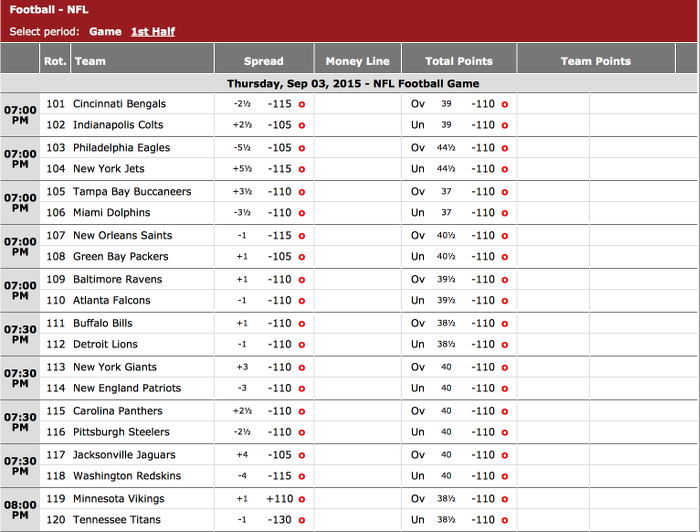Click the Cincinnati Bengals team name

pyautogui.click(x=119, y=104)
